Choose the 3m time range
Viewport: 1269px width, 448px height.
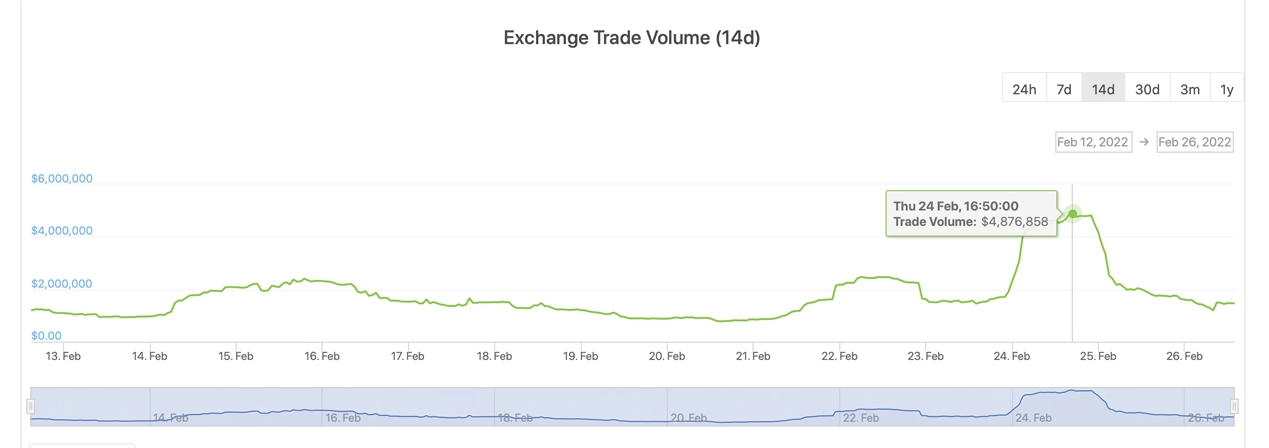tap(1190, 88)
